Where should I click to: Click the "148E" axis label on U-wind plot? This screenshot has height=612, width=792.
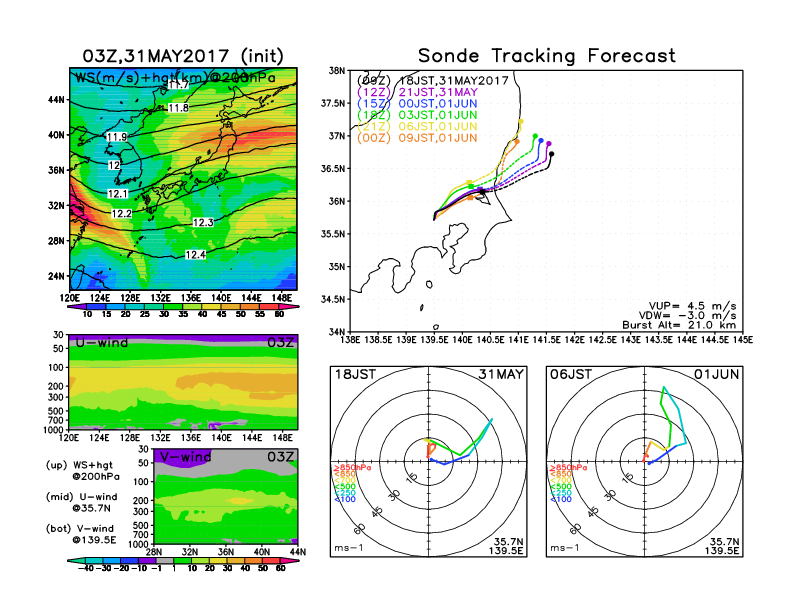pyautogui.click(x=282, y=437)
